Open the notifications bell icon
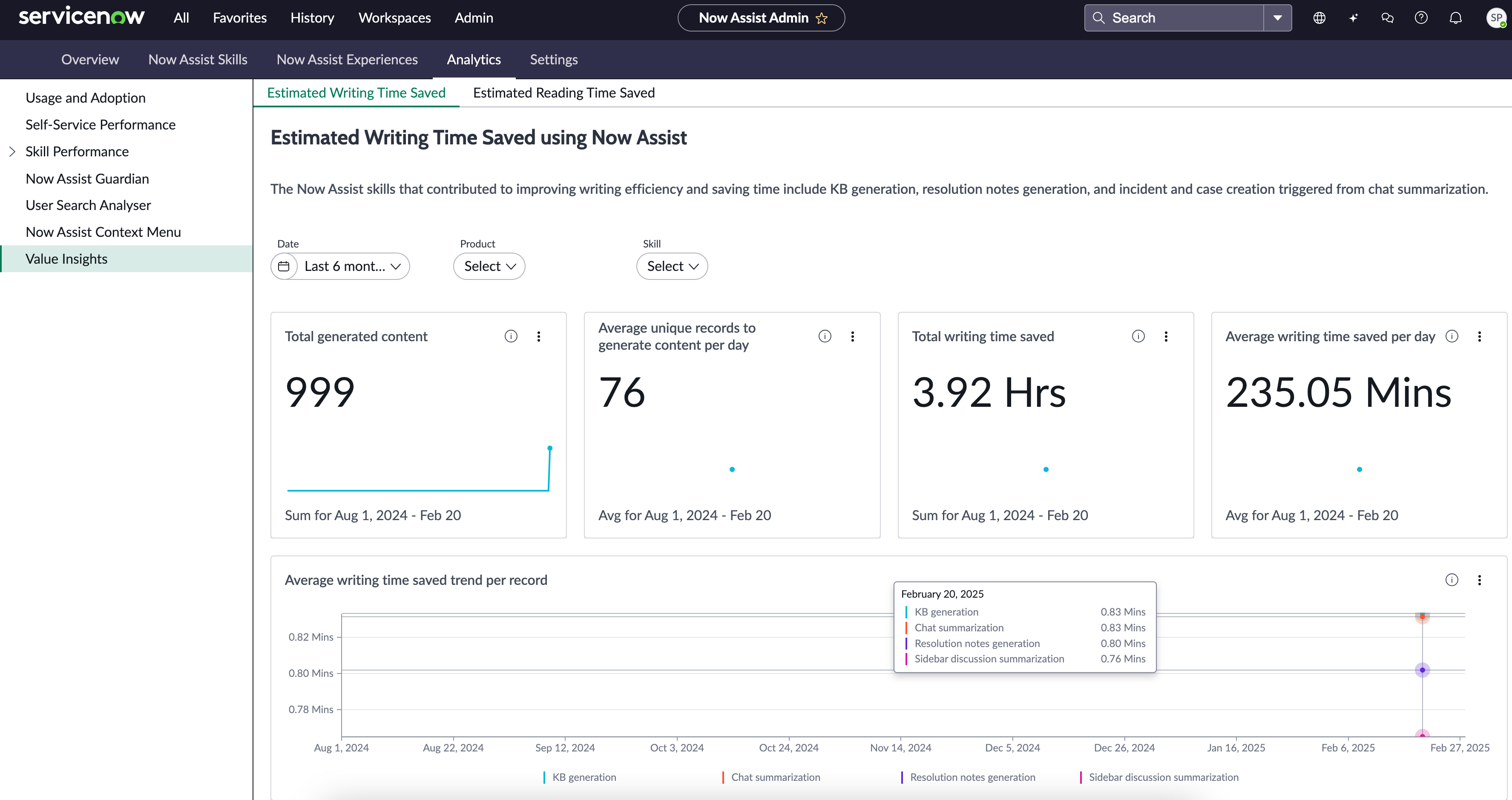The width and height of the screenshot is (1512, 800). click(1455, 17)
